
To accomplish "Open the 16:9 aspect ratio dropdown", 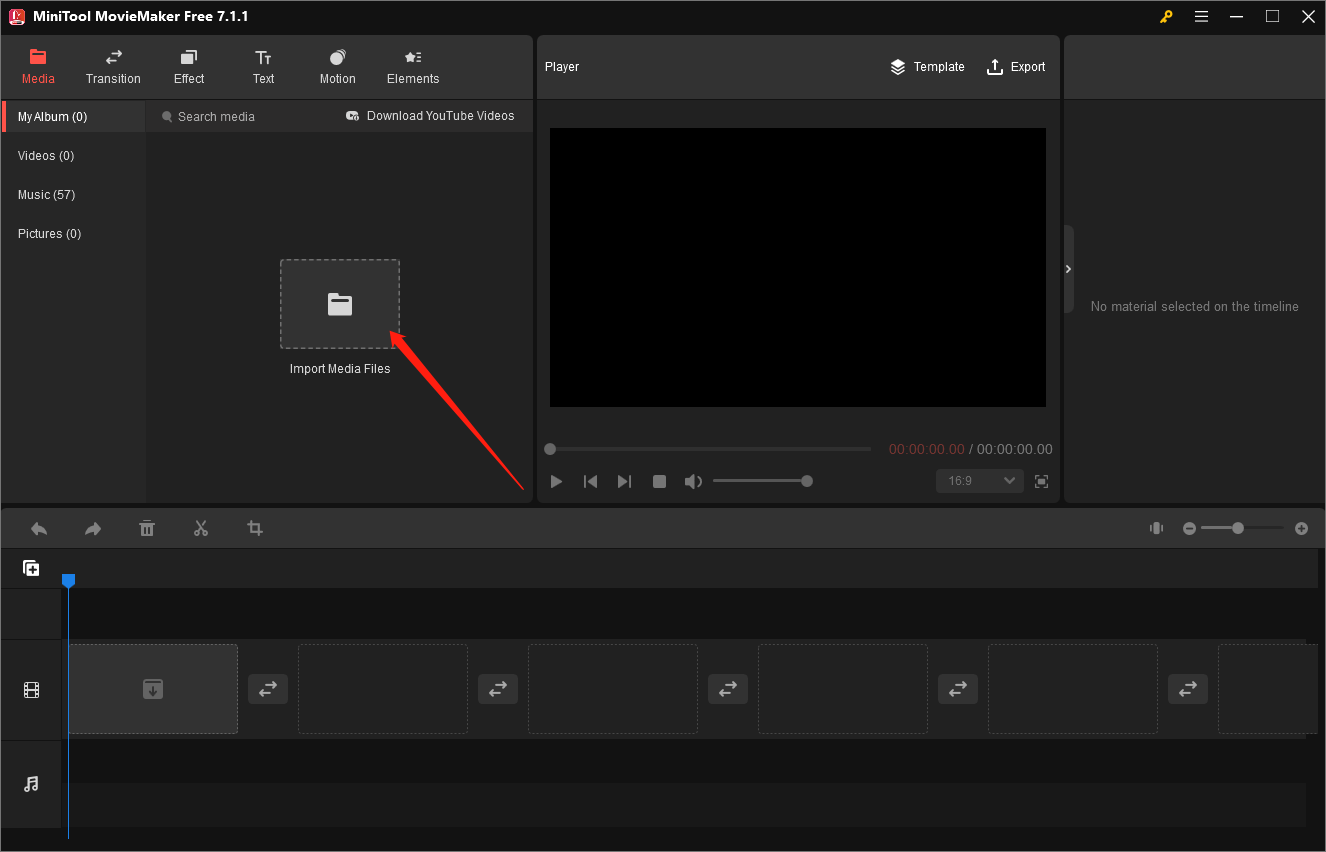I will 980,481.
